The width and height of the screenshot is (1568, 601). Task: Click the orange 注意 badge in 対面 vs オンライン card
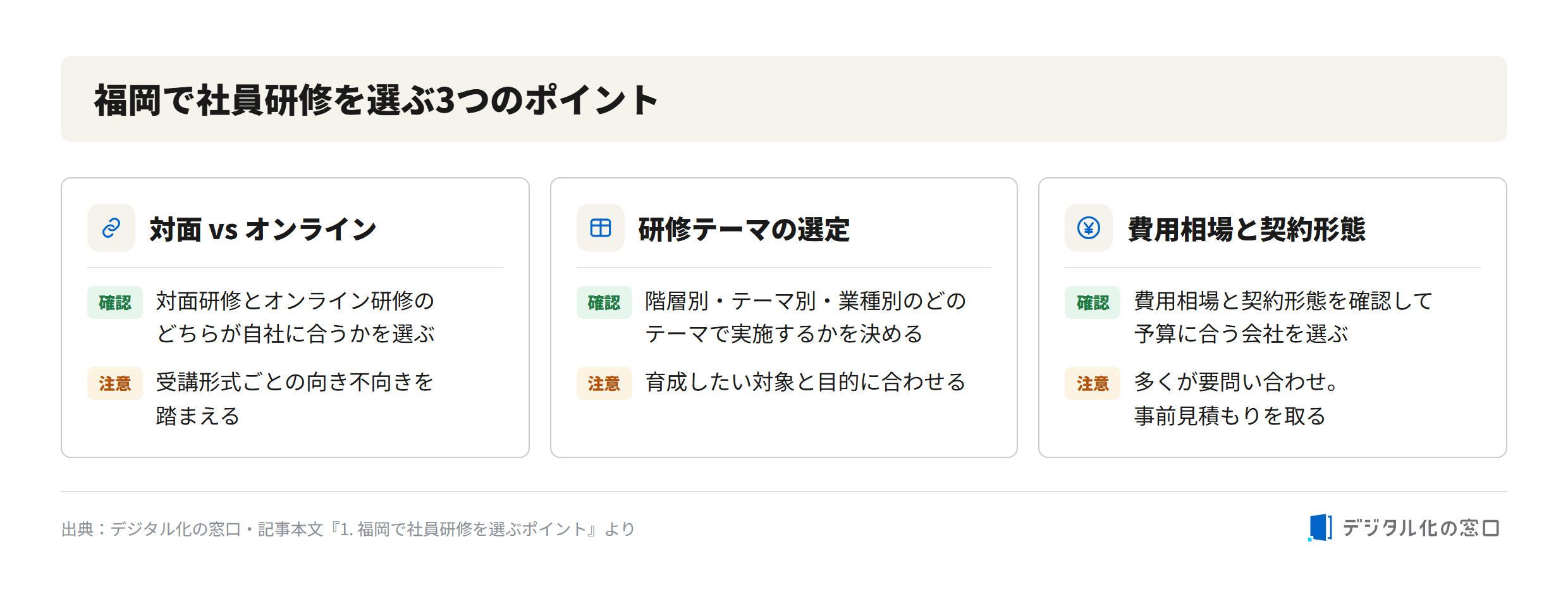point(115,383)
